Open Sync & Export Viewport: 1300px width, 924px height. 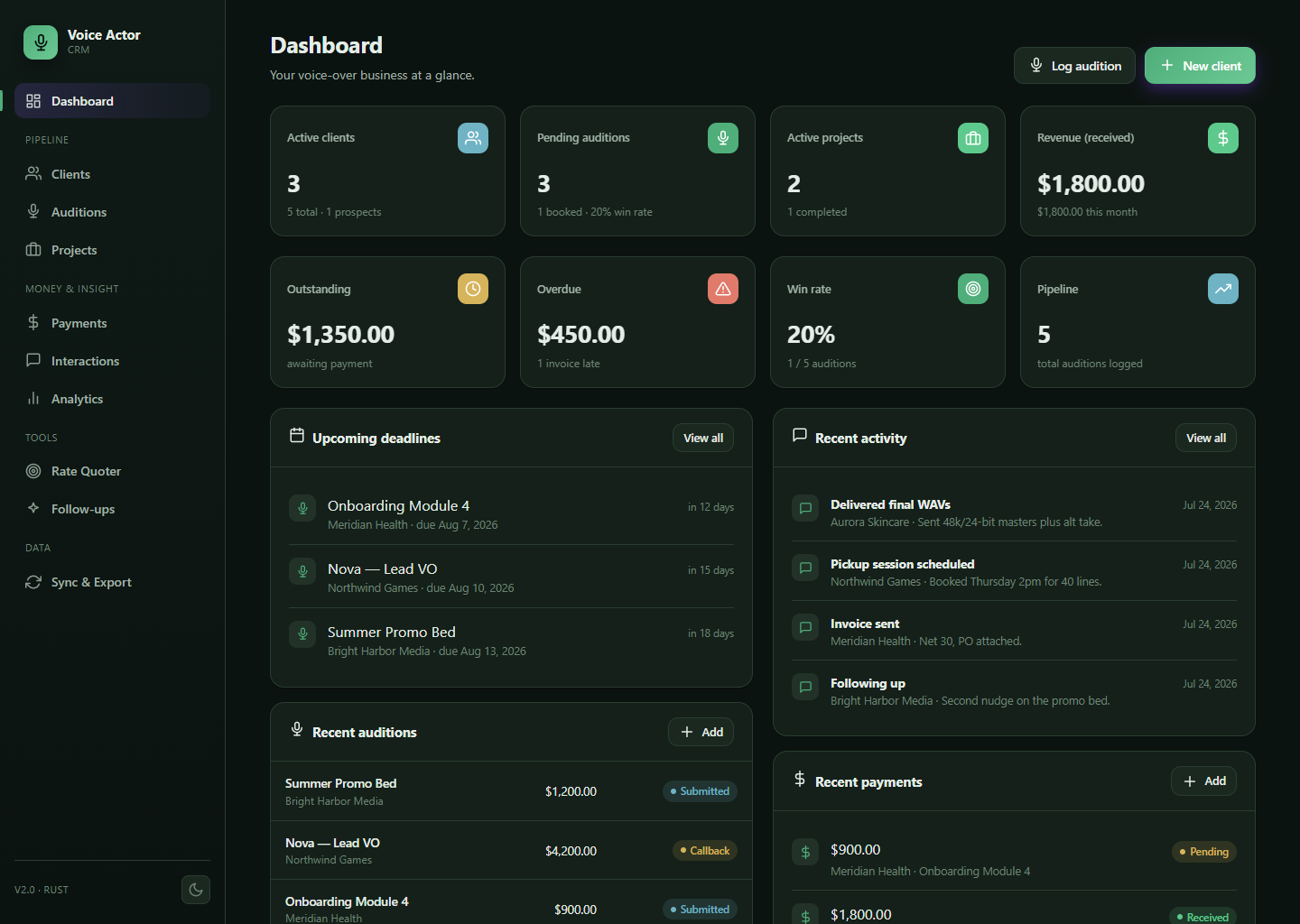112,582
